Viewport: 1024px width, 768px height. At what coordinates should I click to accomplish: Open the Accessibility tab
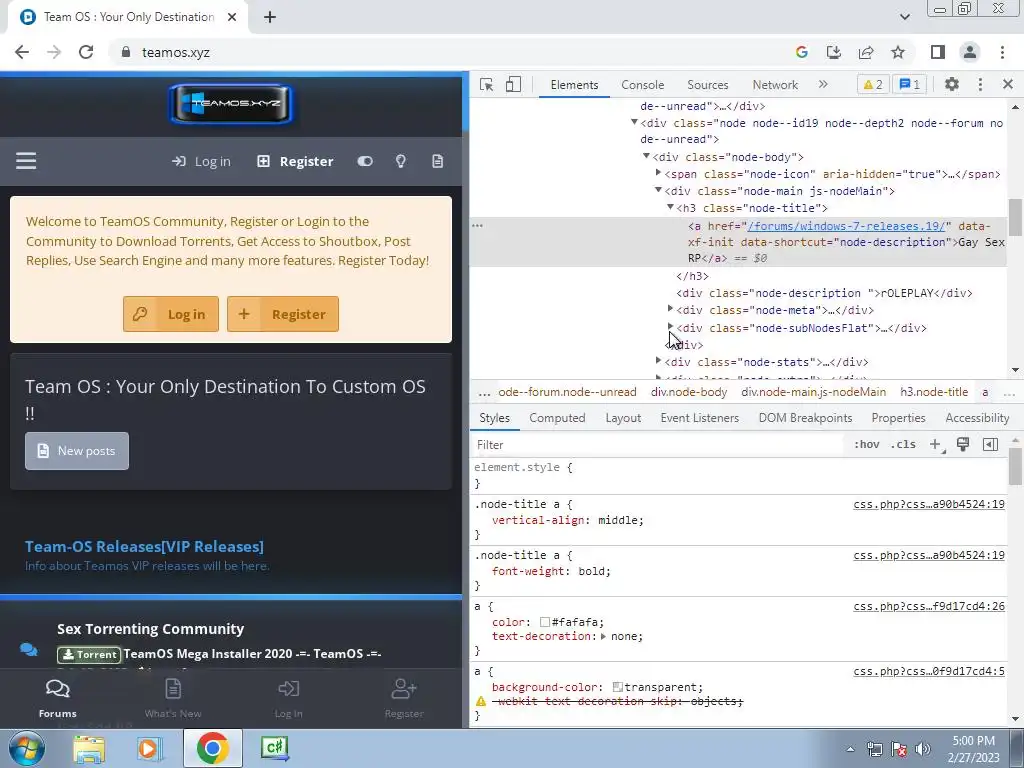977,418
